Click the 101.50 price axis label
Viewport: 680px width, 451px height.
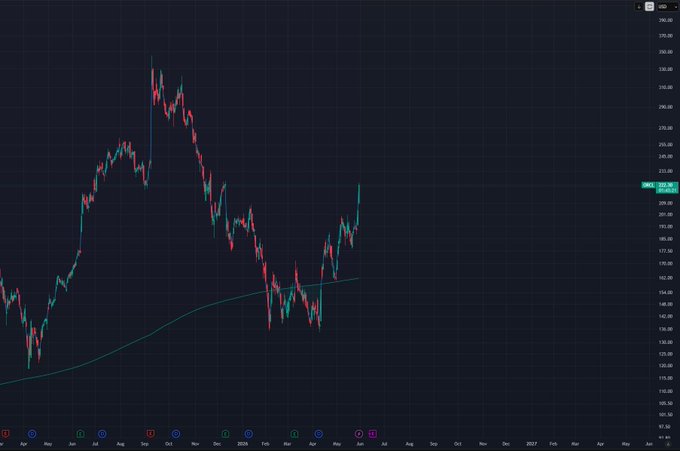pos(666,415)
